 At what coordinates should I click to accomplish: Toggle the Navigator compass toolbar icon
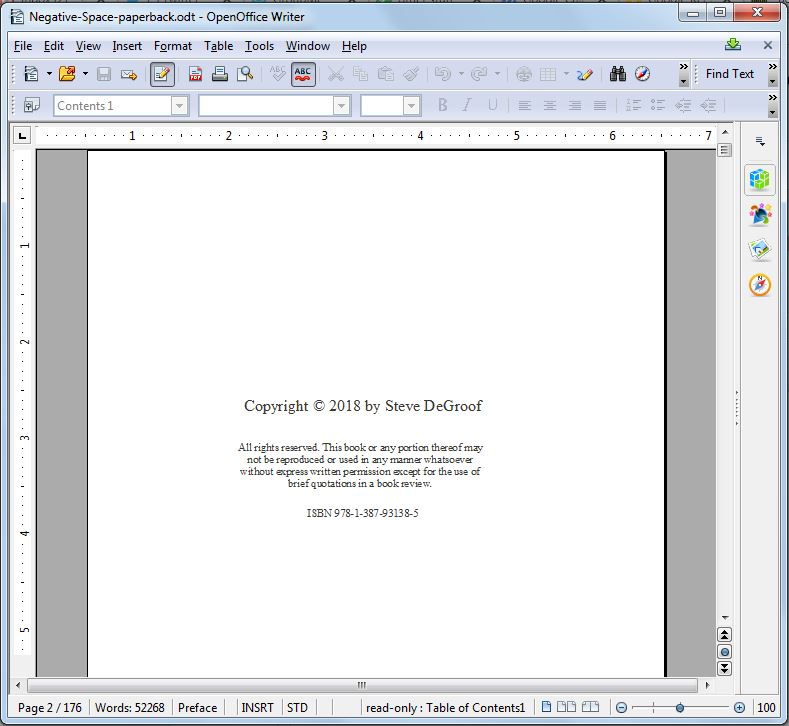tap(643, 74)
